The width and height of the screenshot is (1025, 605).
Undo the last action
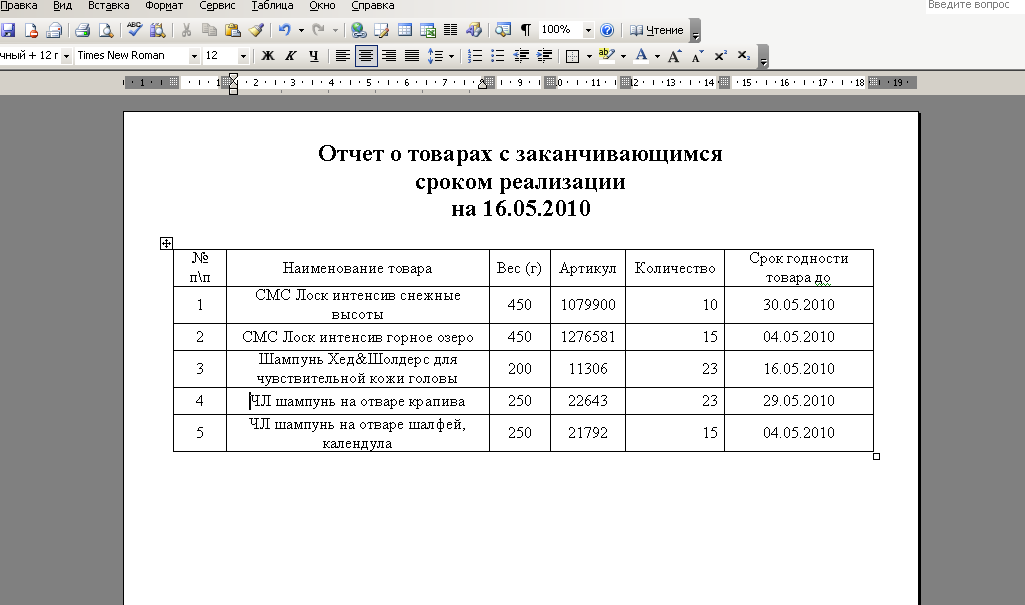(x=284, y=30)
